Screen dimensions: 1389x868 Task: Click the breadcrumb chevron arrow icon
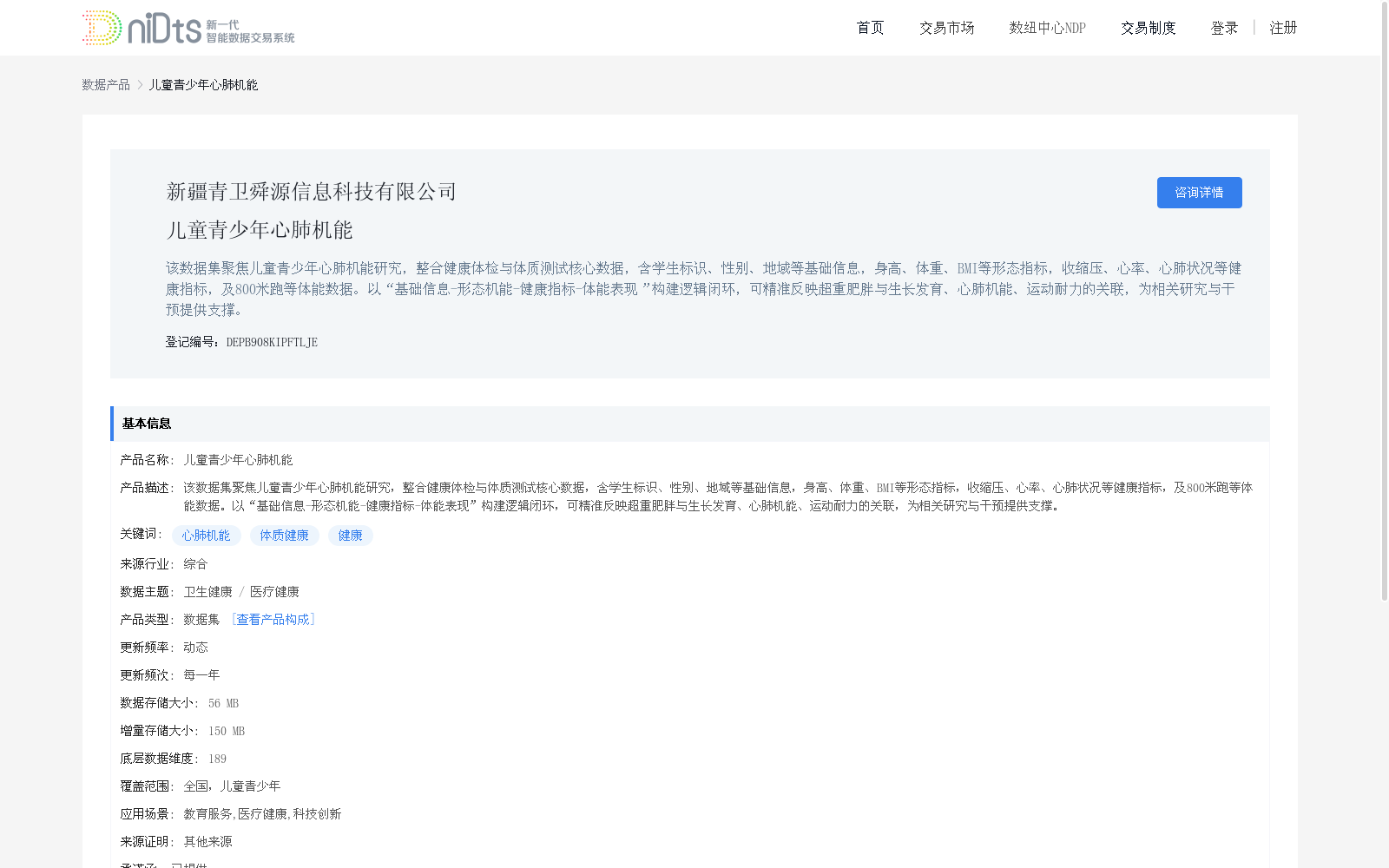pyautogui.click(x=140, y=84)
